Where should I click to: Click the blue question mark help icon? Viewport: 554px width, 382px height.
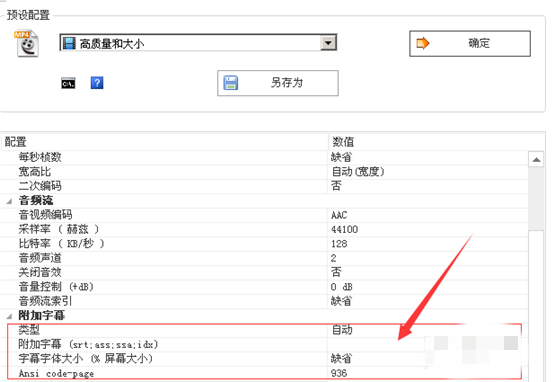[97, 83]
